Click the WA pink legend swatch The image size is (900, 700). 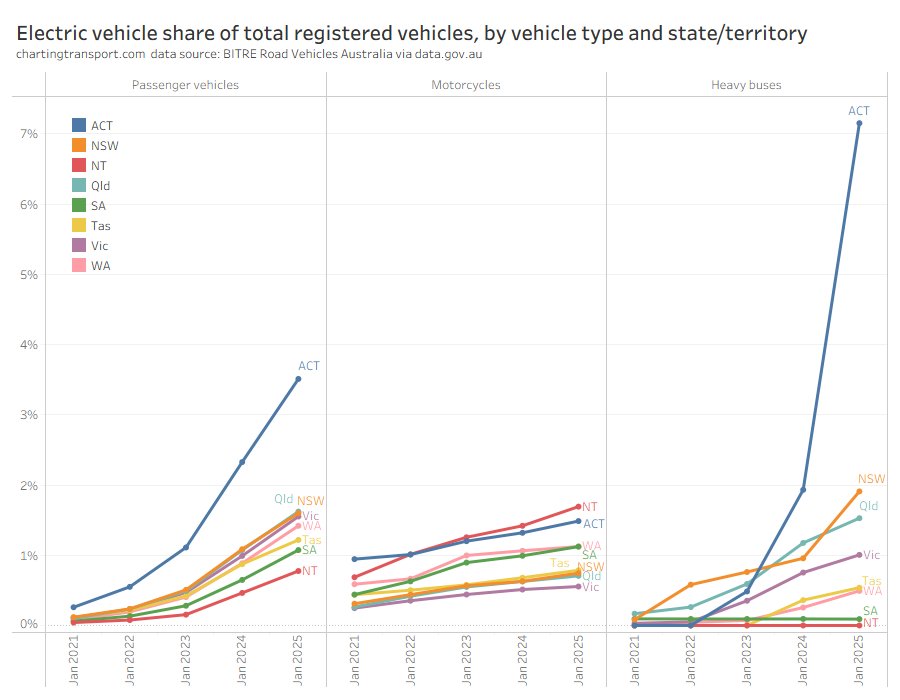click(x=78, y=265)
